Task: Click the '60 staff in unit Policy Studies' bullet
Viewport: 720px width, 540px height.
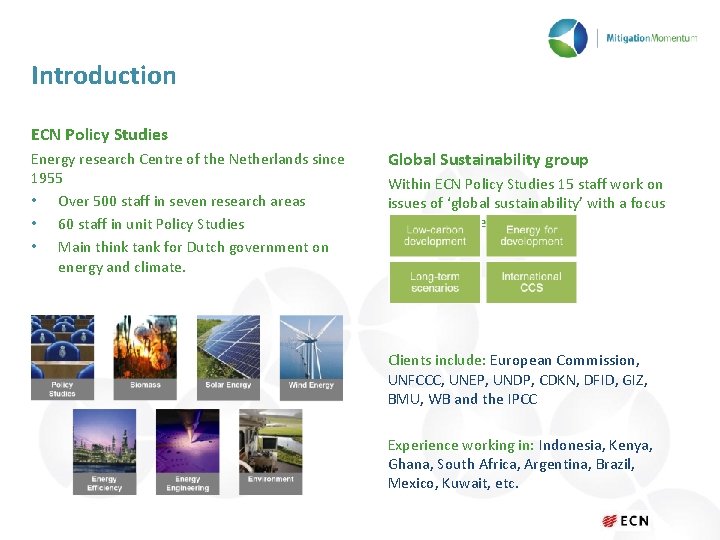Action: (x=151, y=224)
